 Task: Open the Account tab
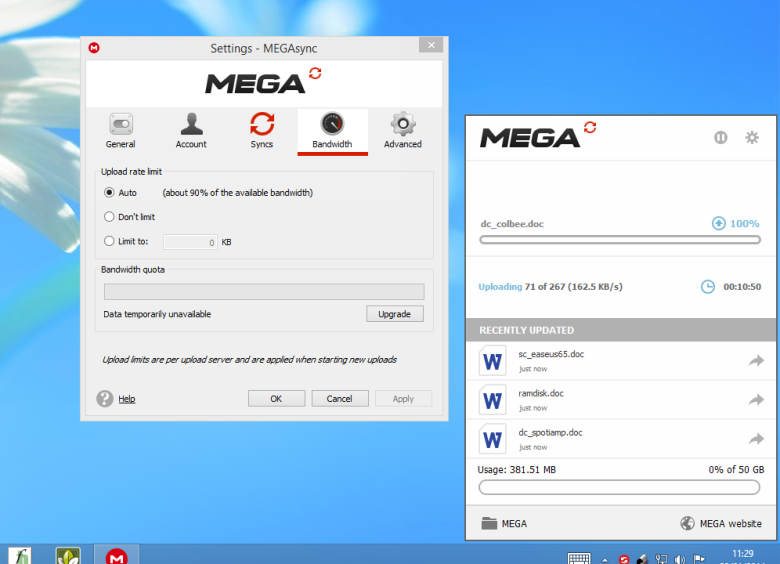(x=191, y=131)
